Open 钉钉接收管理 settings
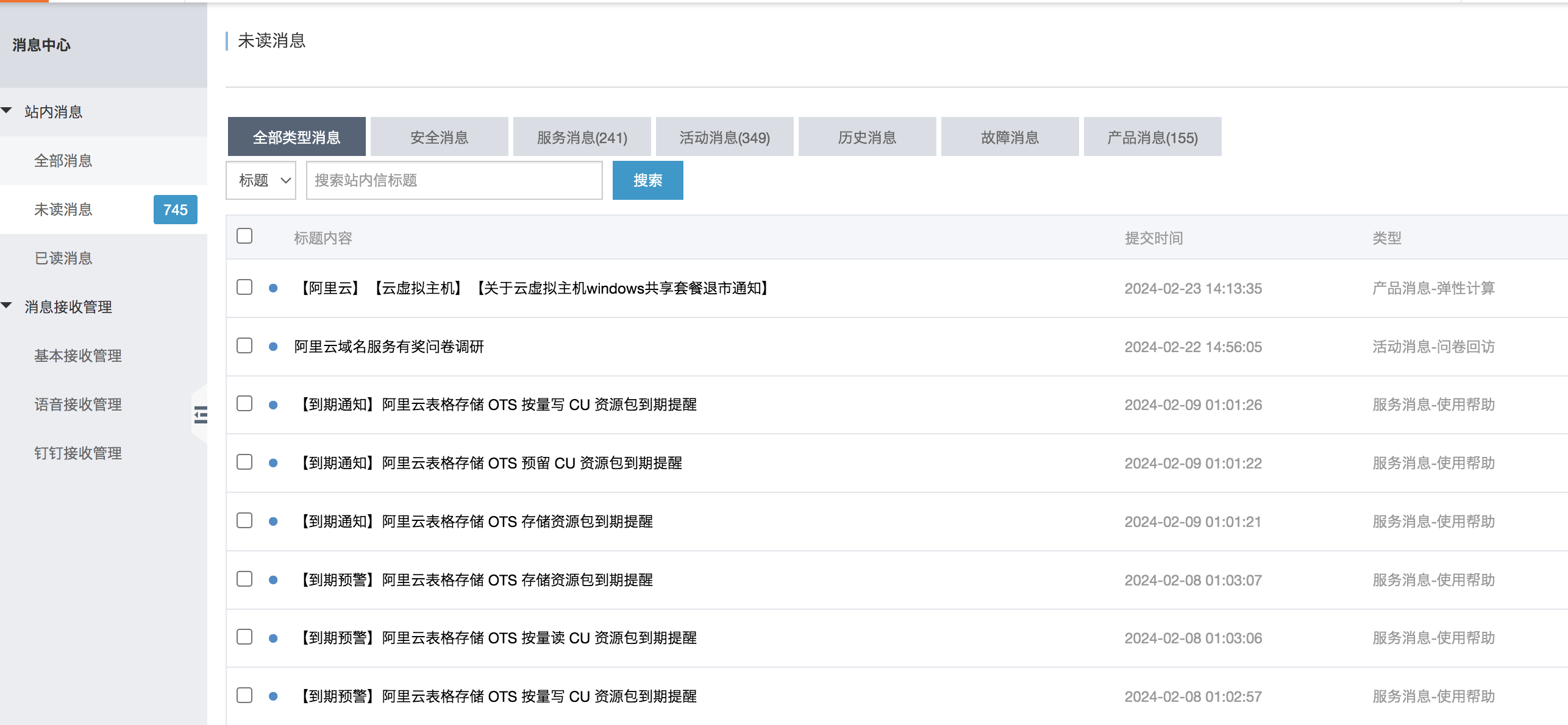The width and height of the screenshot is (1568, 725). pyautogui.click(x=78, y=453)
